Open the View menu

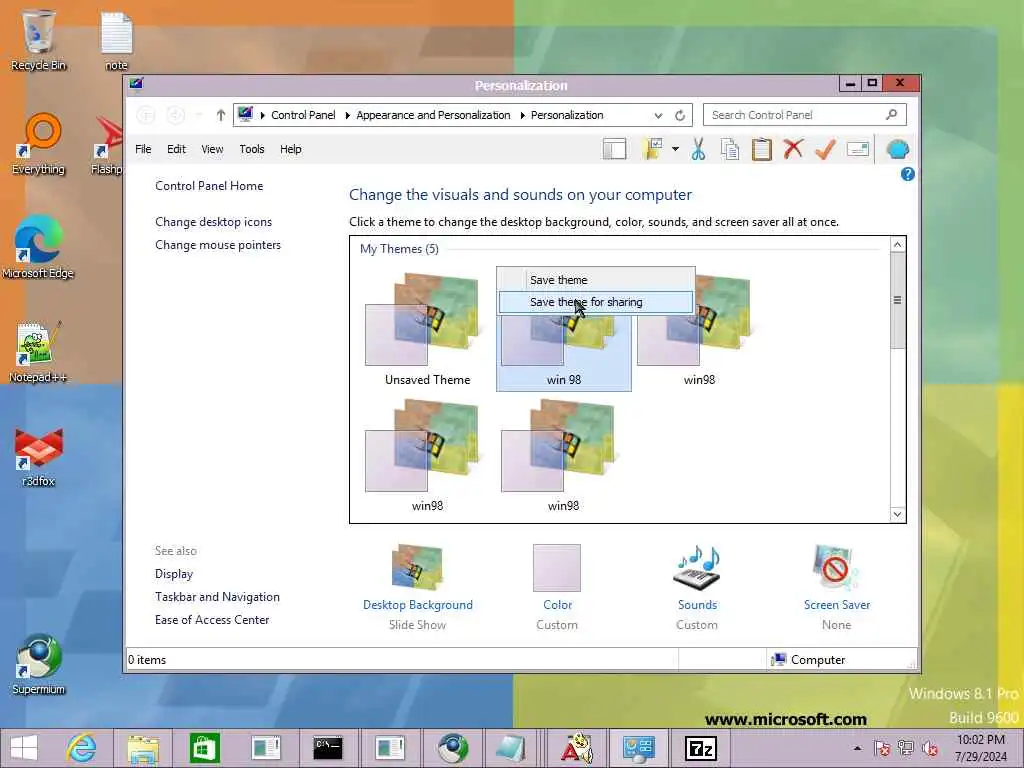pos(212,149)
